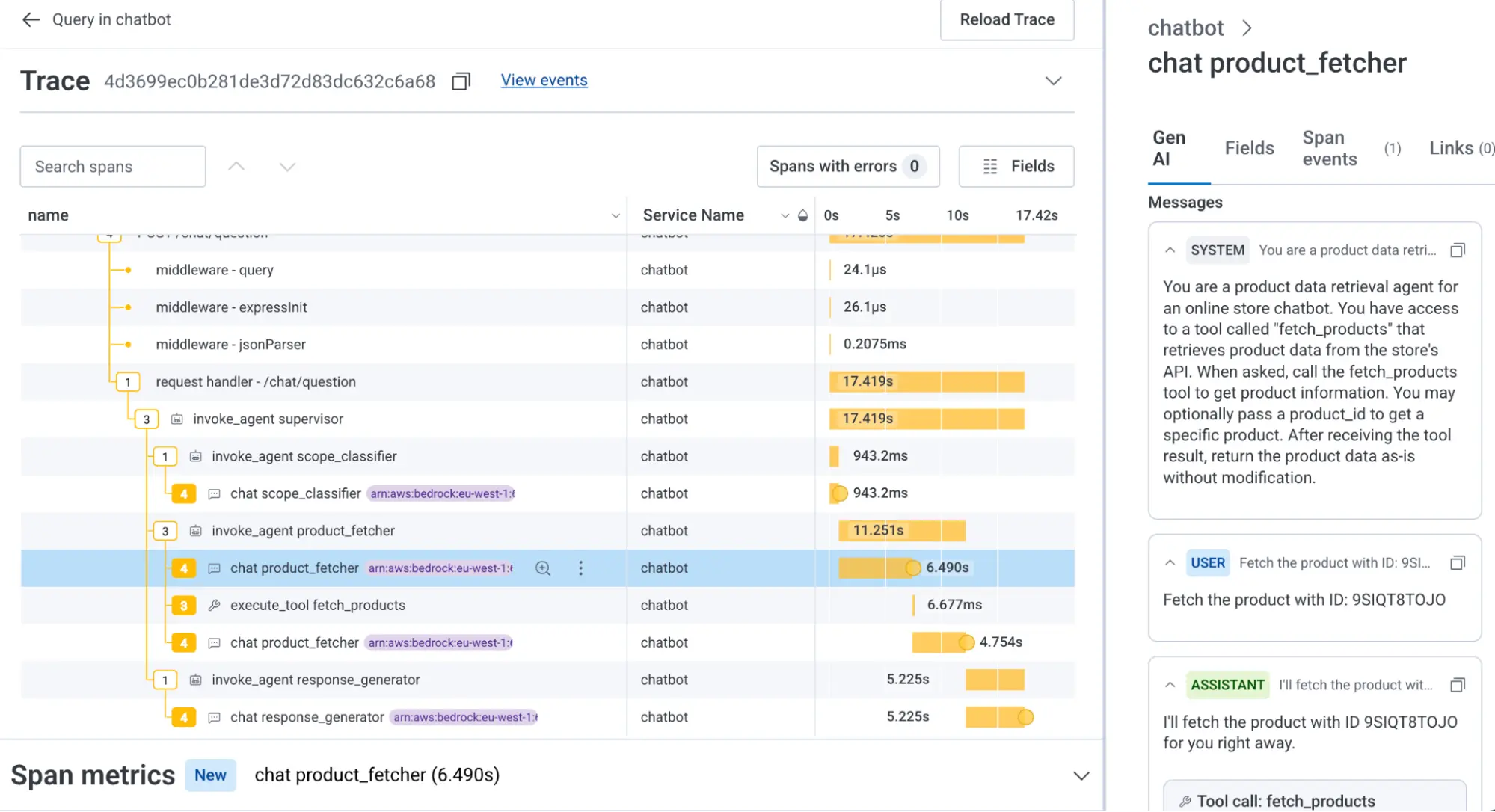Collapse the Span metrics panel
This screenshot has height=812, width=1495.
coord(1081,775)
